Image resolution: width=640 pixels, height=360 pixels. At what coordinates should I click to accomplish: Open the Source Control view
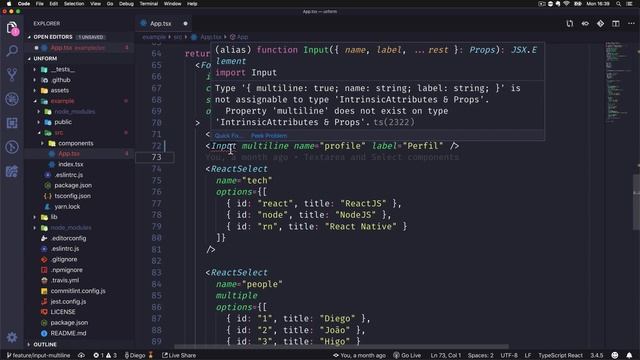click(x=12, y=74)
